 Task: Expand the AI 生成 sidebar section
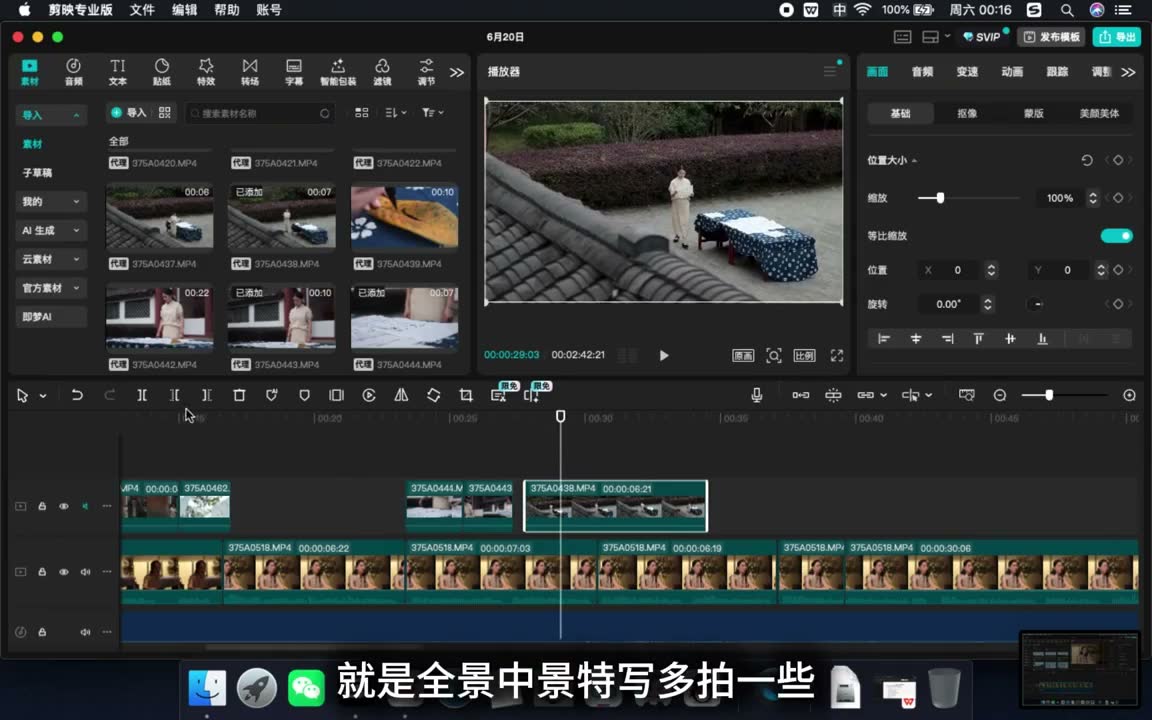coord(50,230)
